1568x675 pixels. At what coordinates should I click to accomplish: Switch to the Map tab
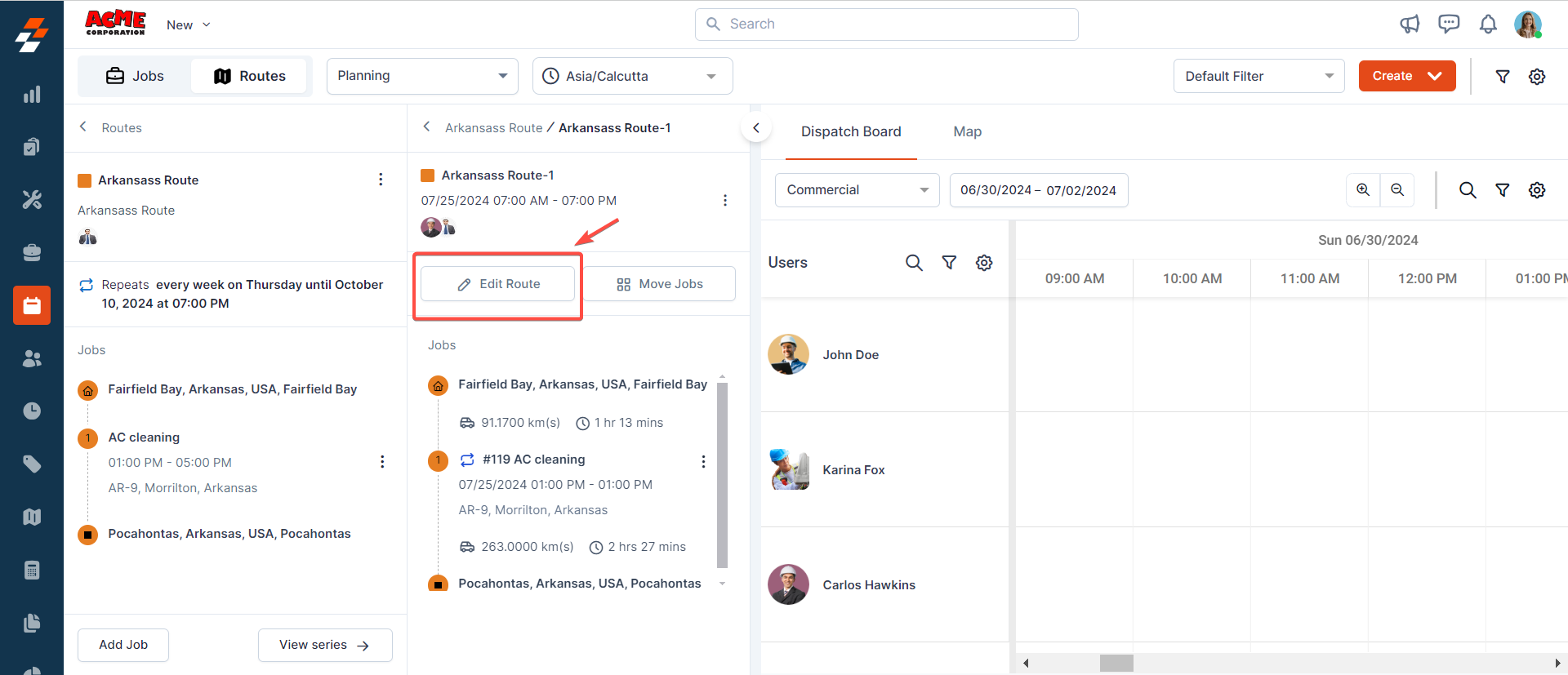[x=967, y=131]
